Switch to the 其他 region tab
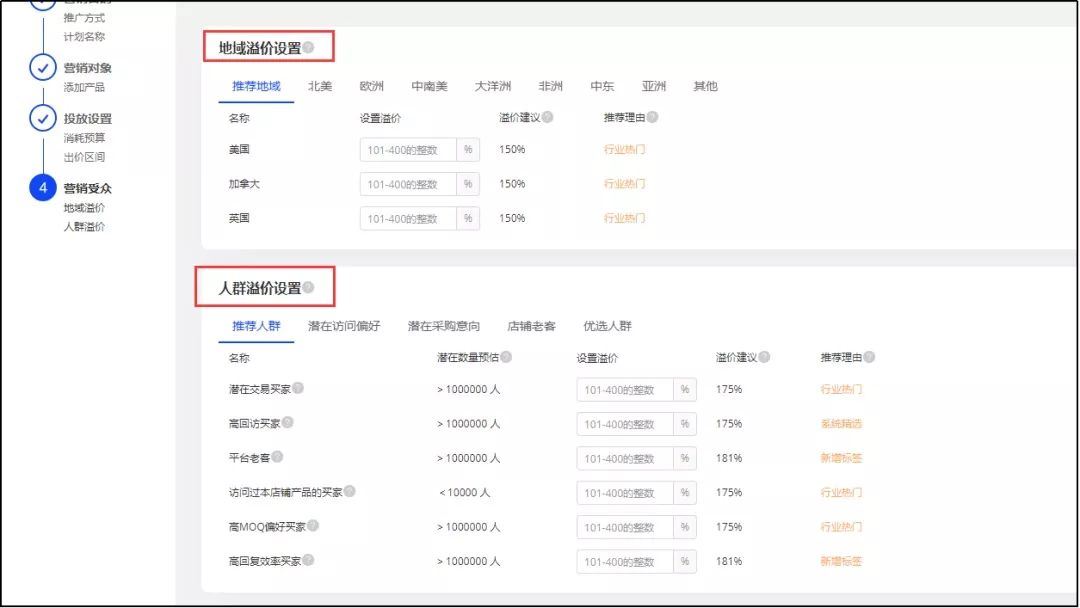The image size is (1080, 608). 705,86
